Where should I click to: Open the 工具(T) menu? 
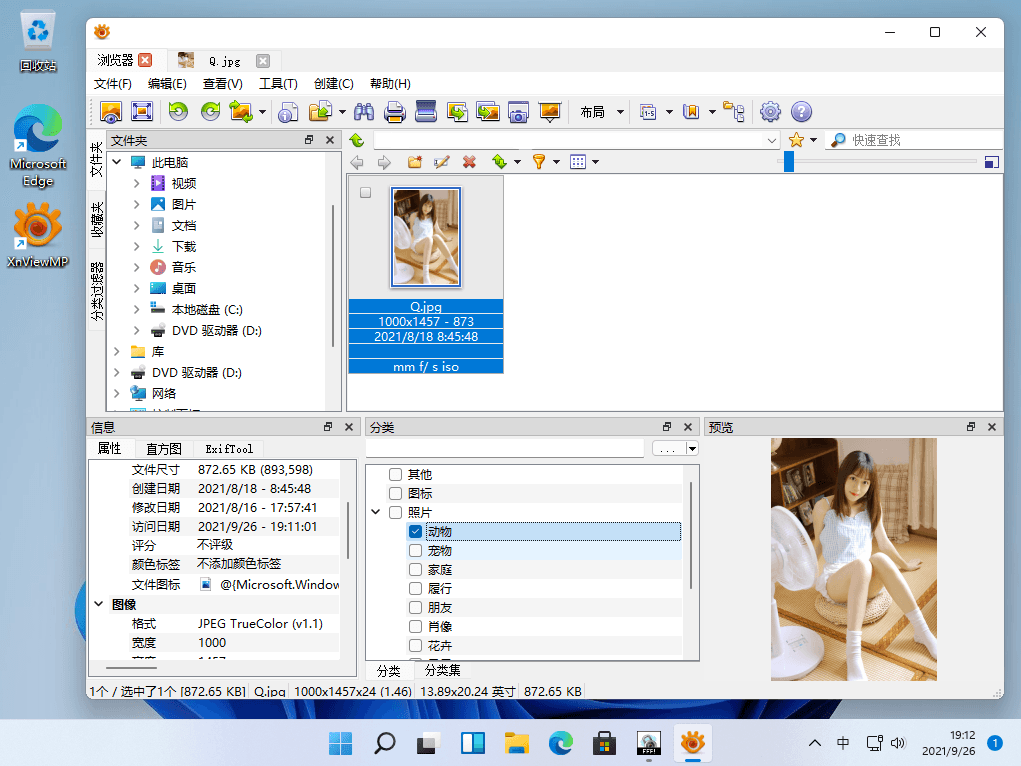tap(278, 83)
